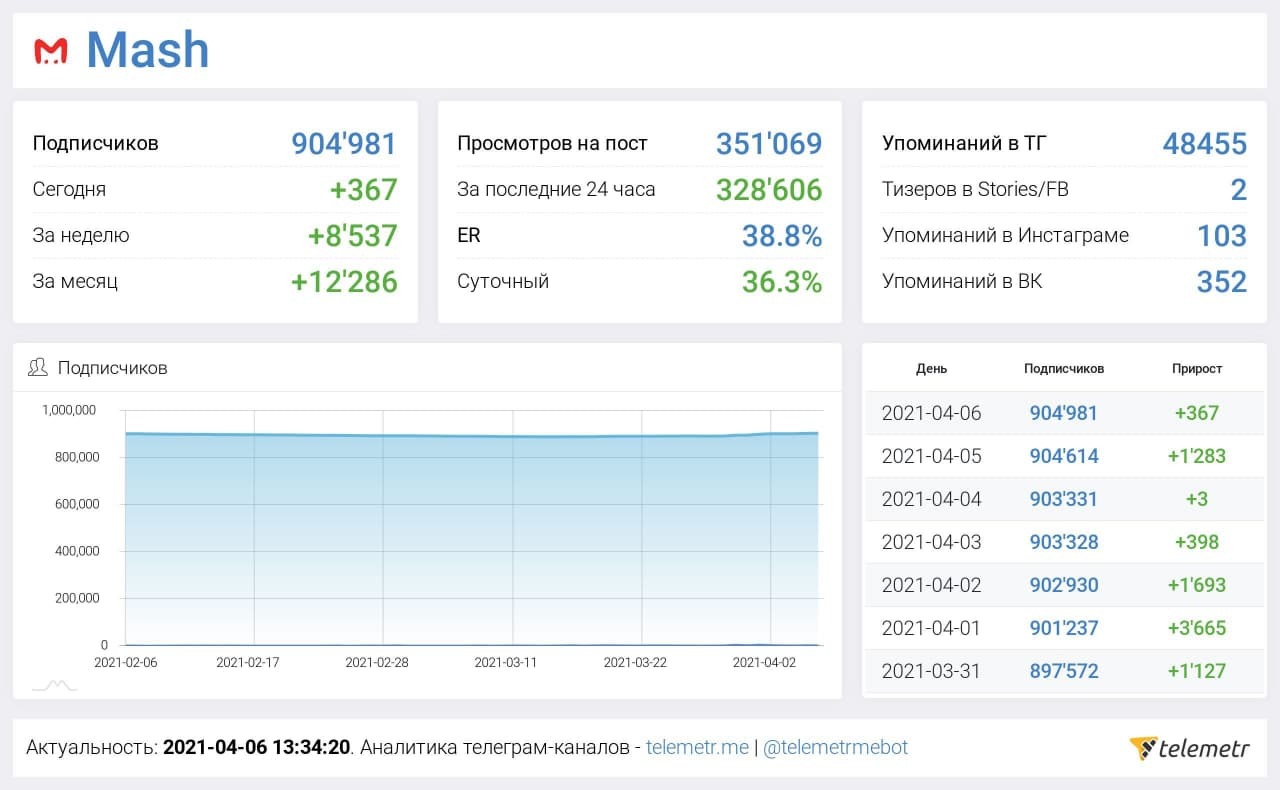Open the telemetr.me link
This screenshot has height=790, width=1280.
(697, 747)
